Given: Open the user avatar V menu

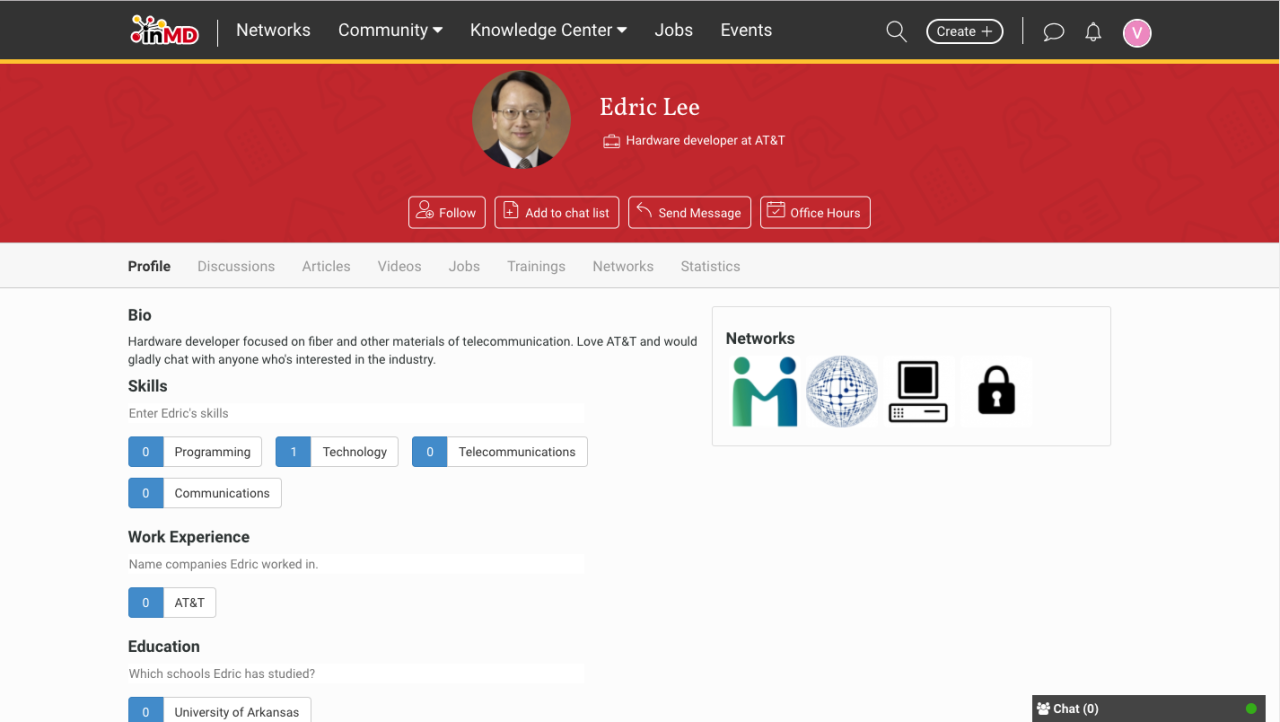Looking at the screenshot, I should point(1137,33).
